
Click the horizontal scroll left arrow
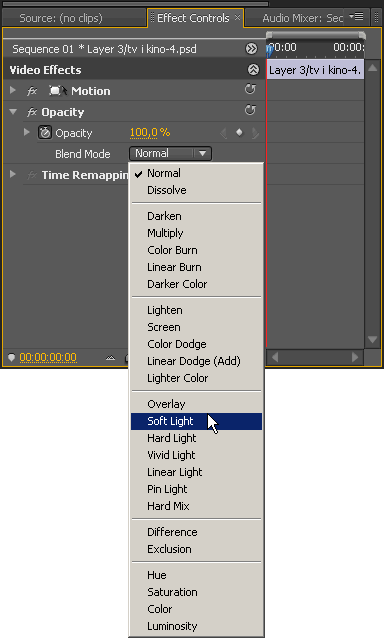tap(275, 357)
